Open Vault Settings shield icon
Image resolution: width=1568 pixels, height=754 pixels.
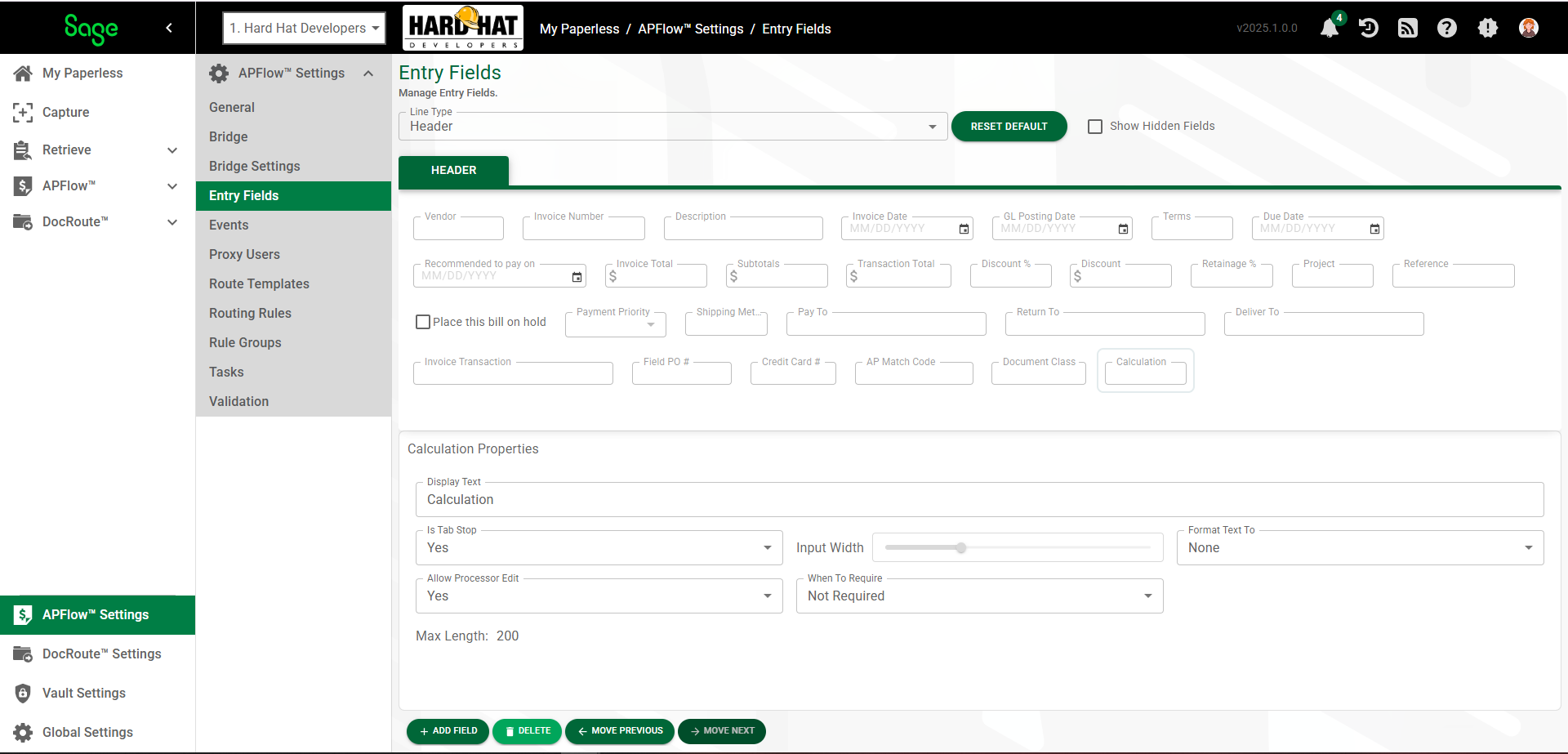pyautogui.click(x=23, y=693)
